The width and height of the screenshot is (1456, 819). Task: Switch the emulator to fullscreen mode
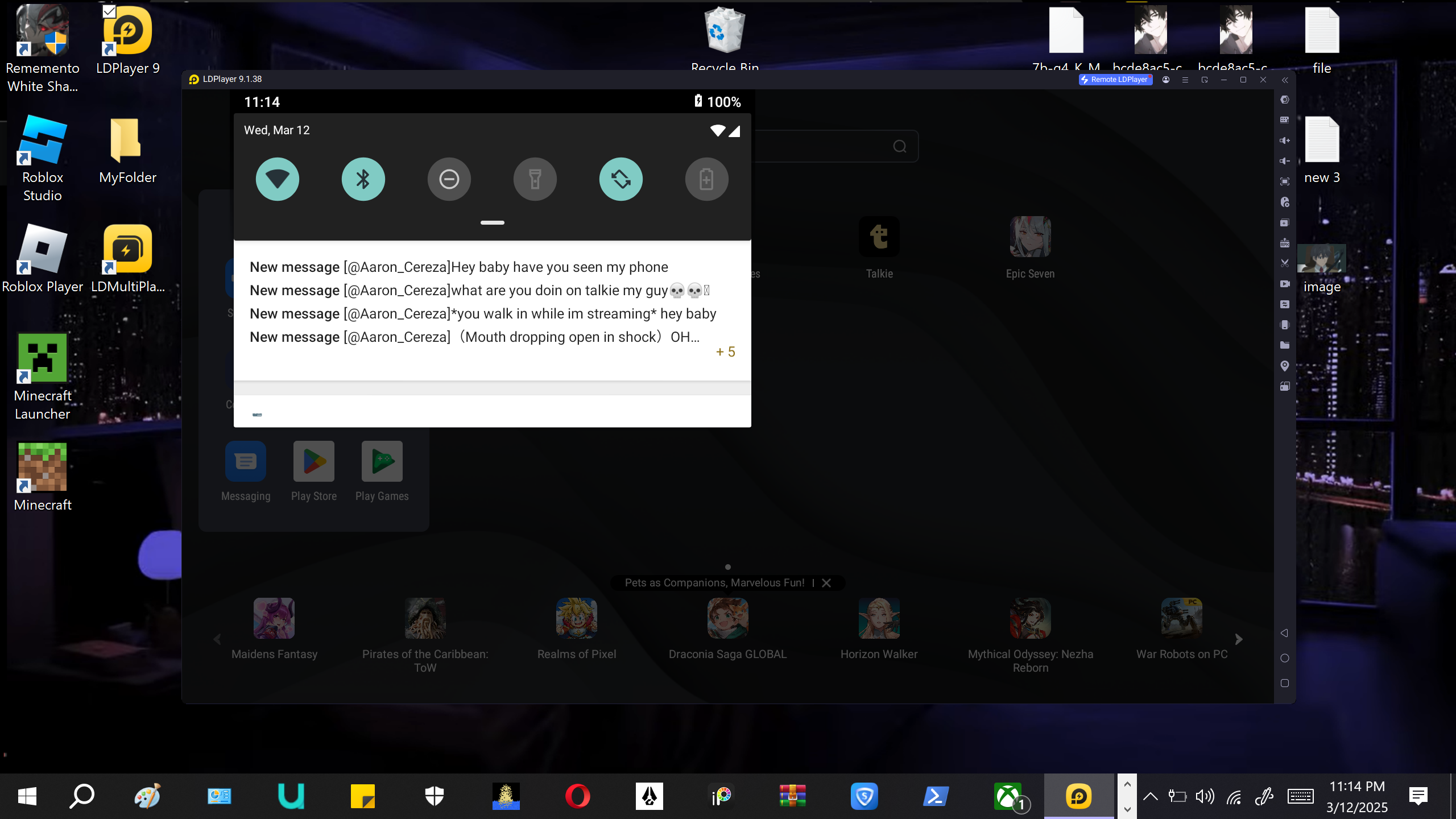[1284, 181]
